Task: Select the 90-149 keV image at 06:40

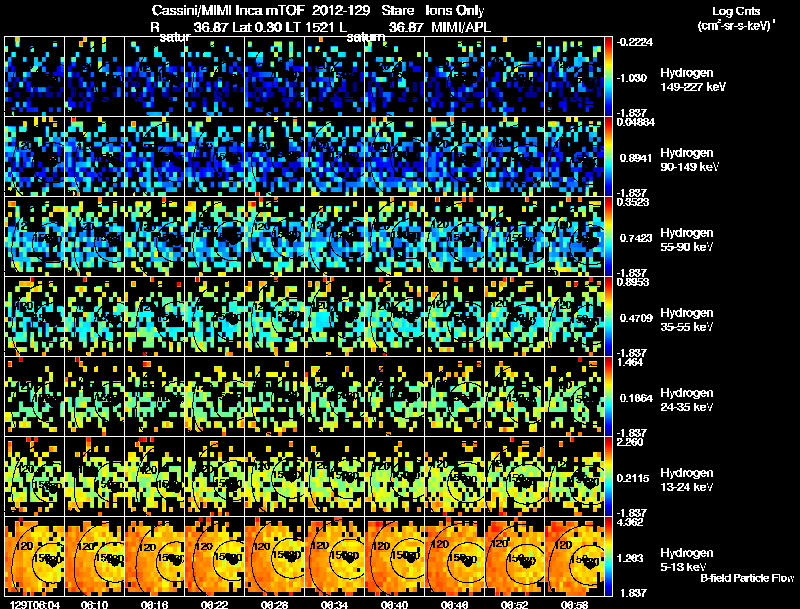Action: (x=394, y=156)
